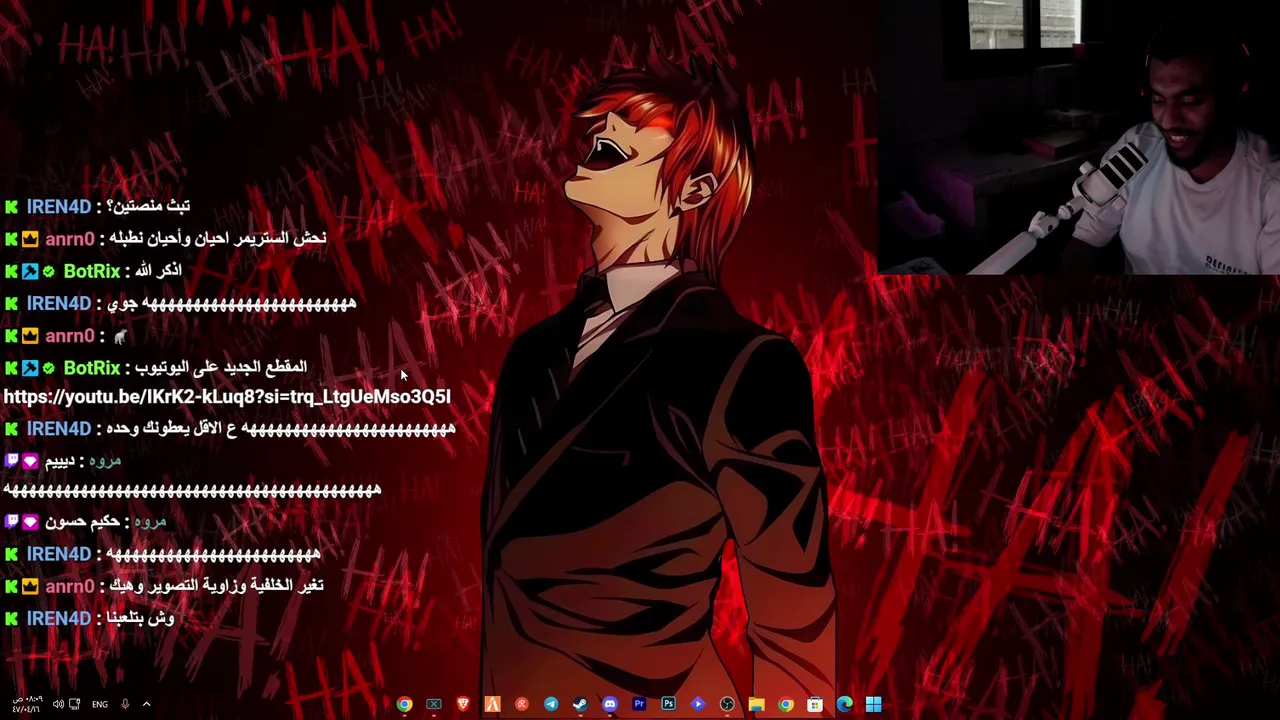Open Steam from the taskbar
The width and height of the screenshot is (1280, 720).
(x=580, y=705)
